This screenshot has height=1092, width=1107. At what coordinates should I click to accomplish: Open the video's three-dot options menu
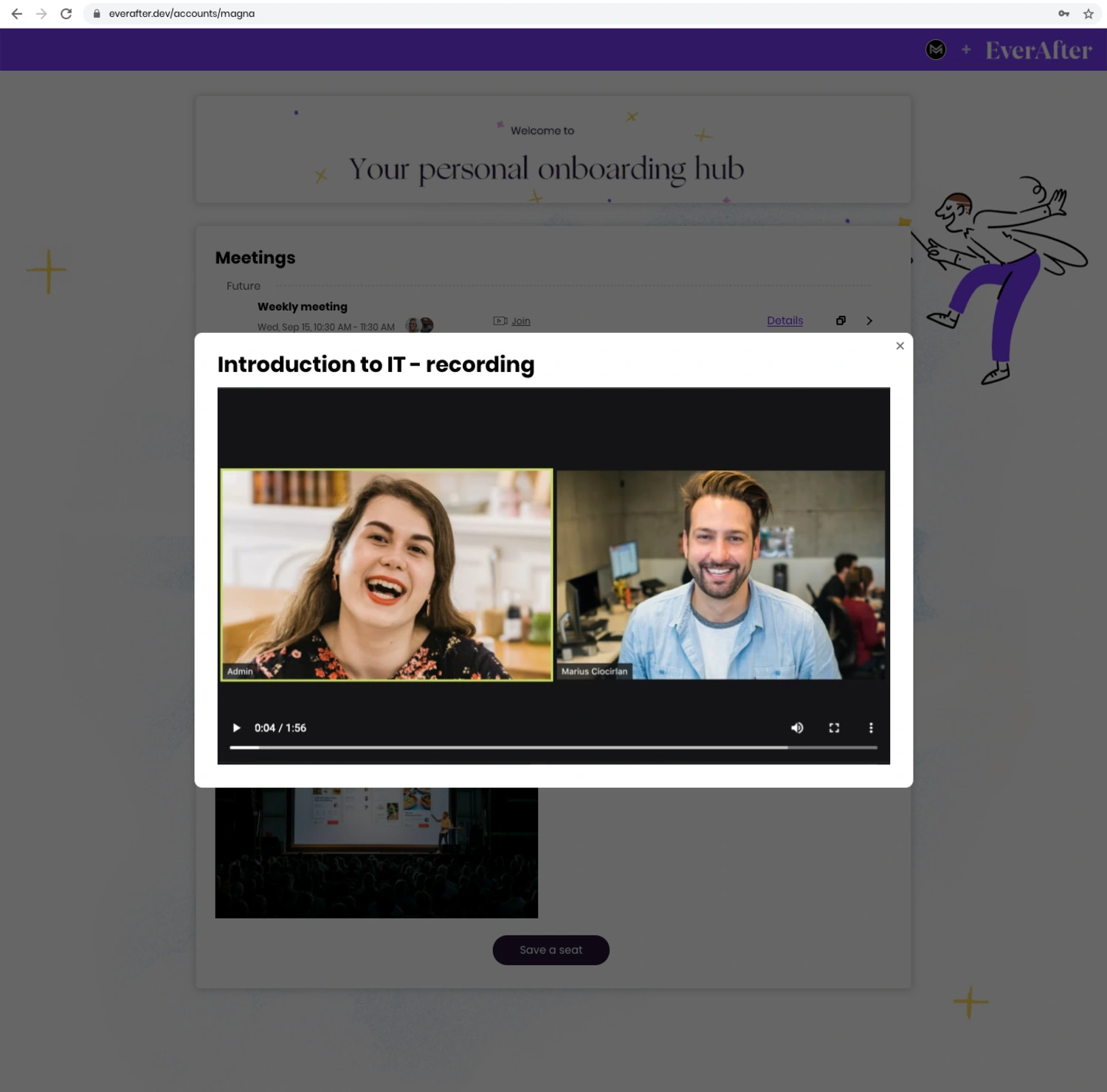[x=871, y=728]
